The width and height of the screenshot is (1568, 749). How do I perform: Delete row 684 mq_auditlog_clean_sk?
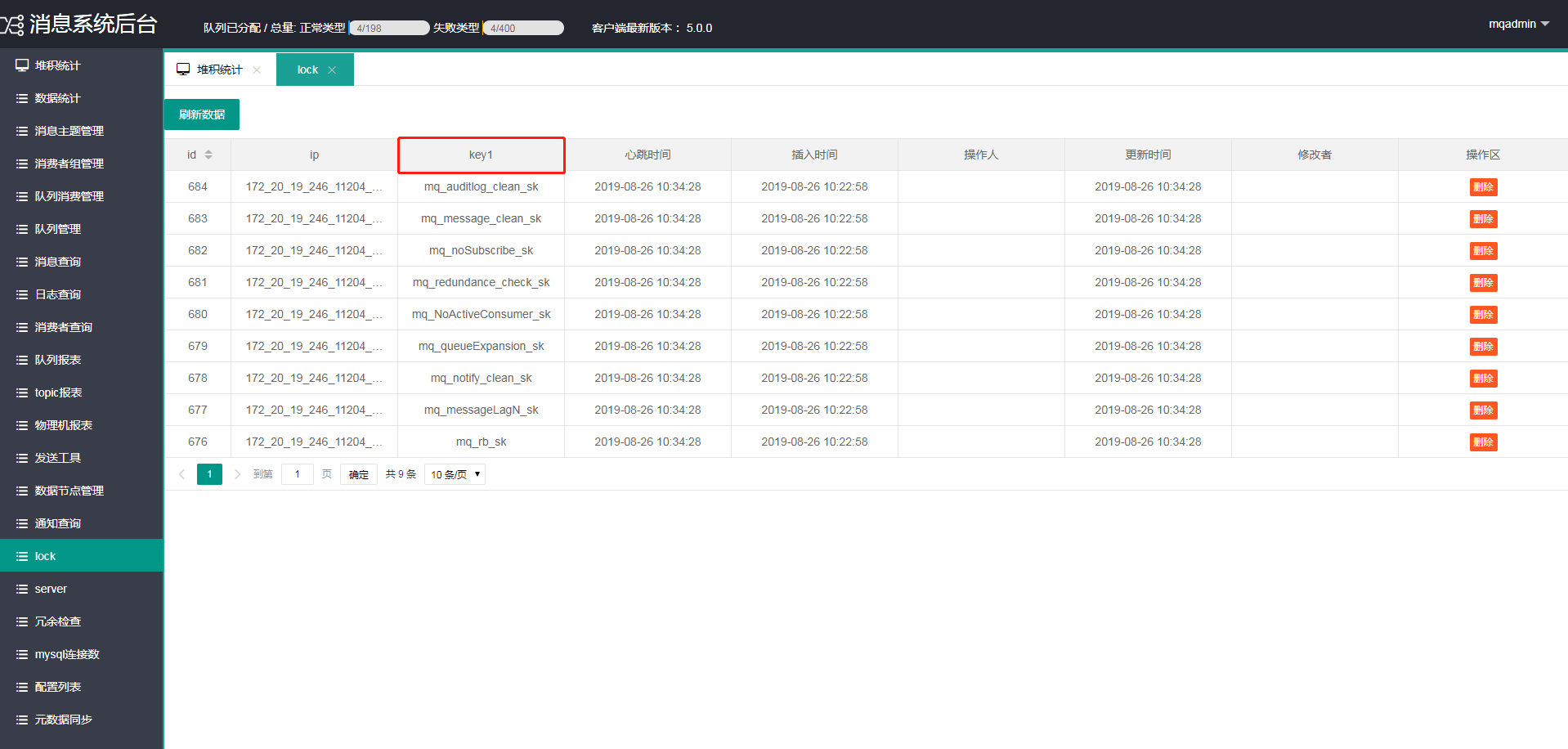click(x=1483, y=187)
